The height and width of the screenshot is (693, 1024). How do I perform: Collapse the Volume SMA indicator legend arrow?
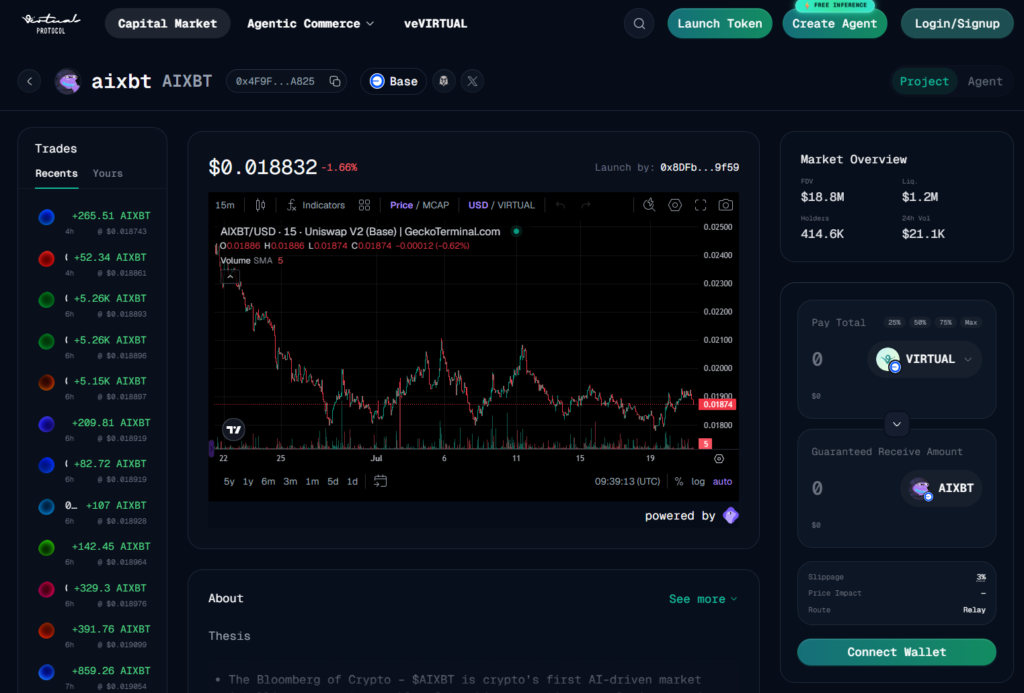point(230,277)
